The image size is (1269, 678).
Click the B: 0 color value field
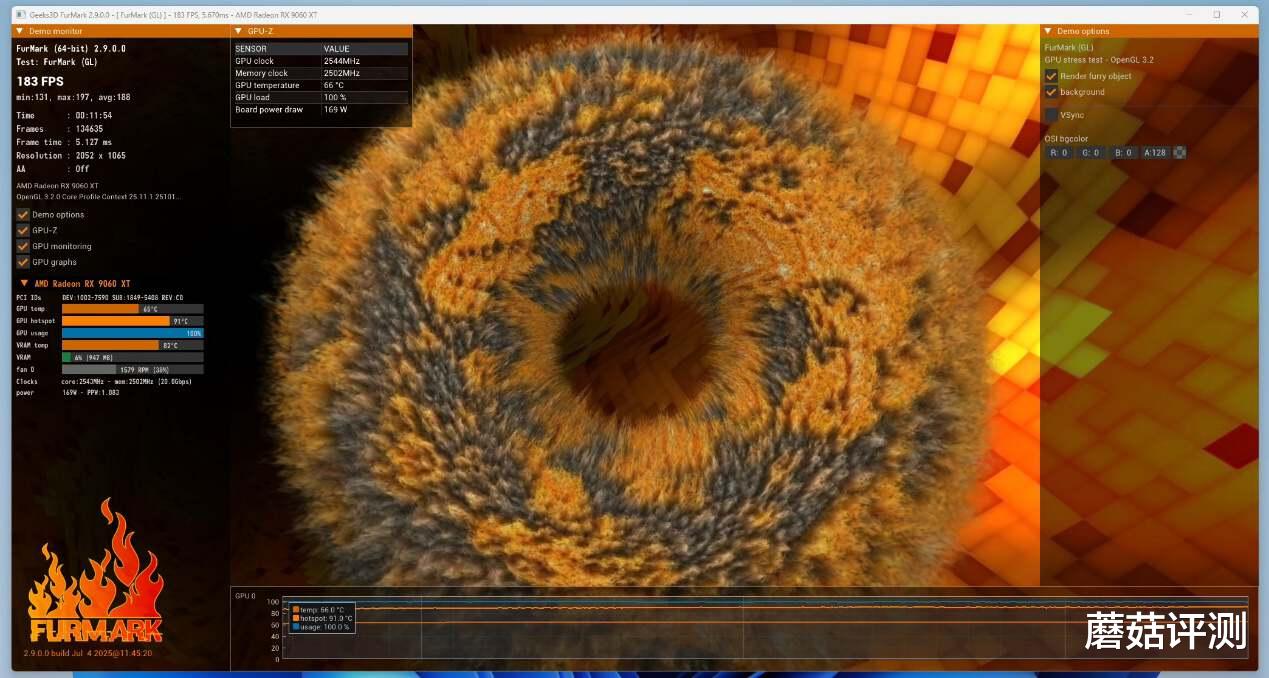(1124, 153)
